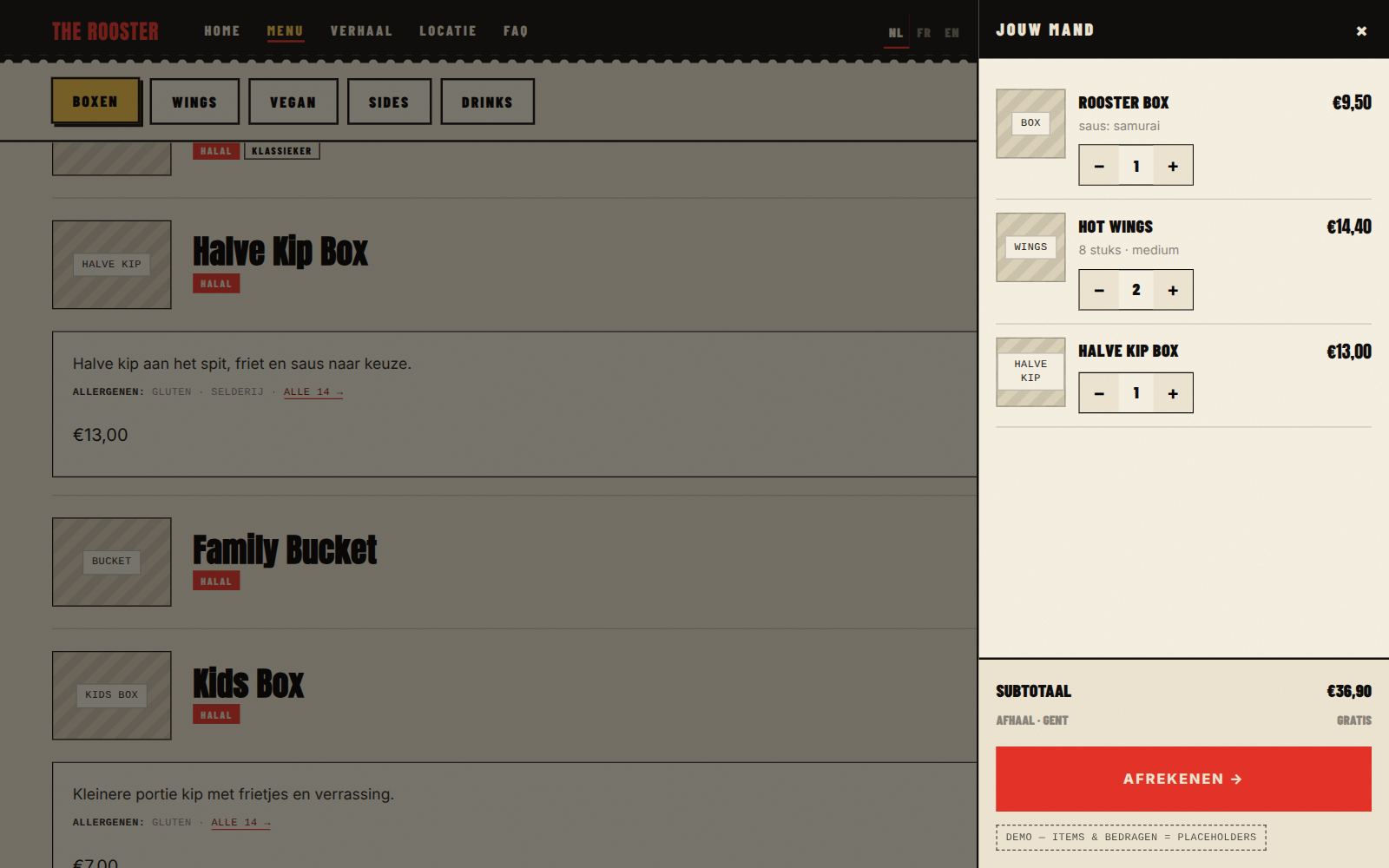Go to the Locatie page
The height and width of the screenshot is (868, 1389).
448,30
